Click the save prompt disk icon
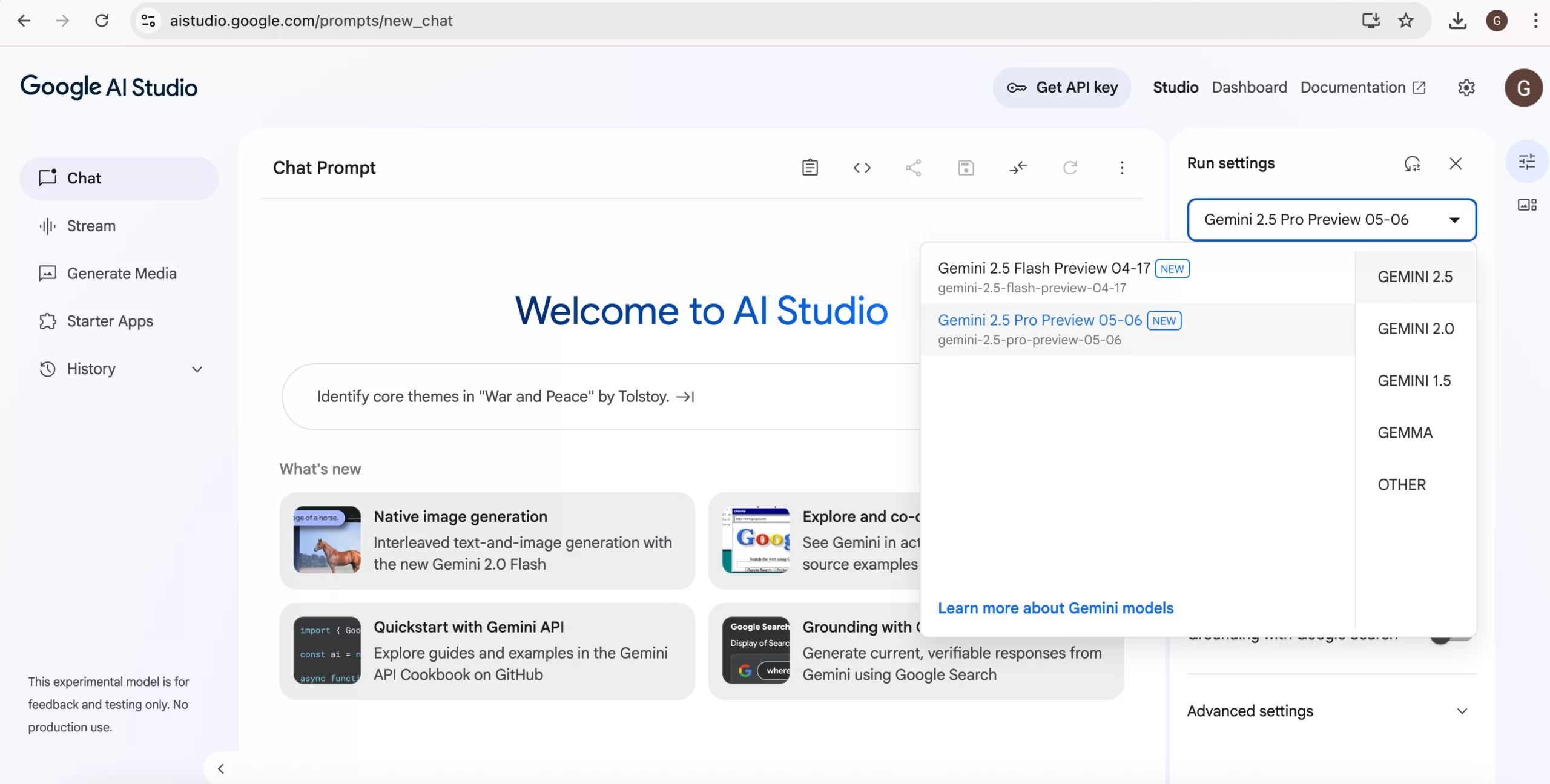This screenshot has height=784, width=1550. pos(966,168)
